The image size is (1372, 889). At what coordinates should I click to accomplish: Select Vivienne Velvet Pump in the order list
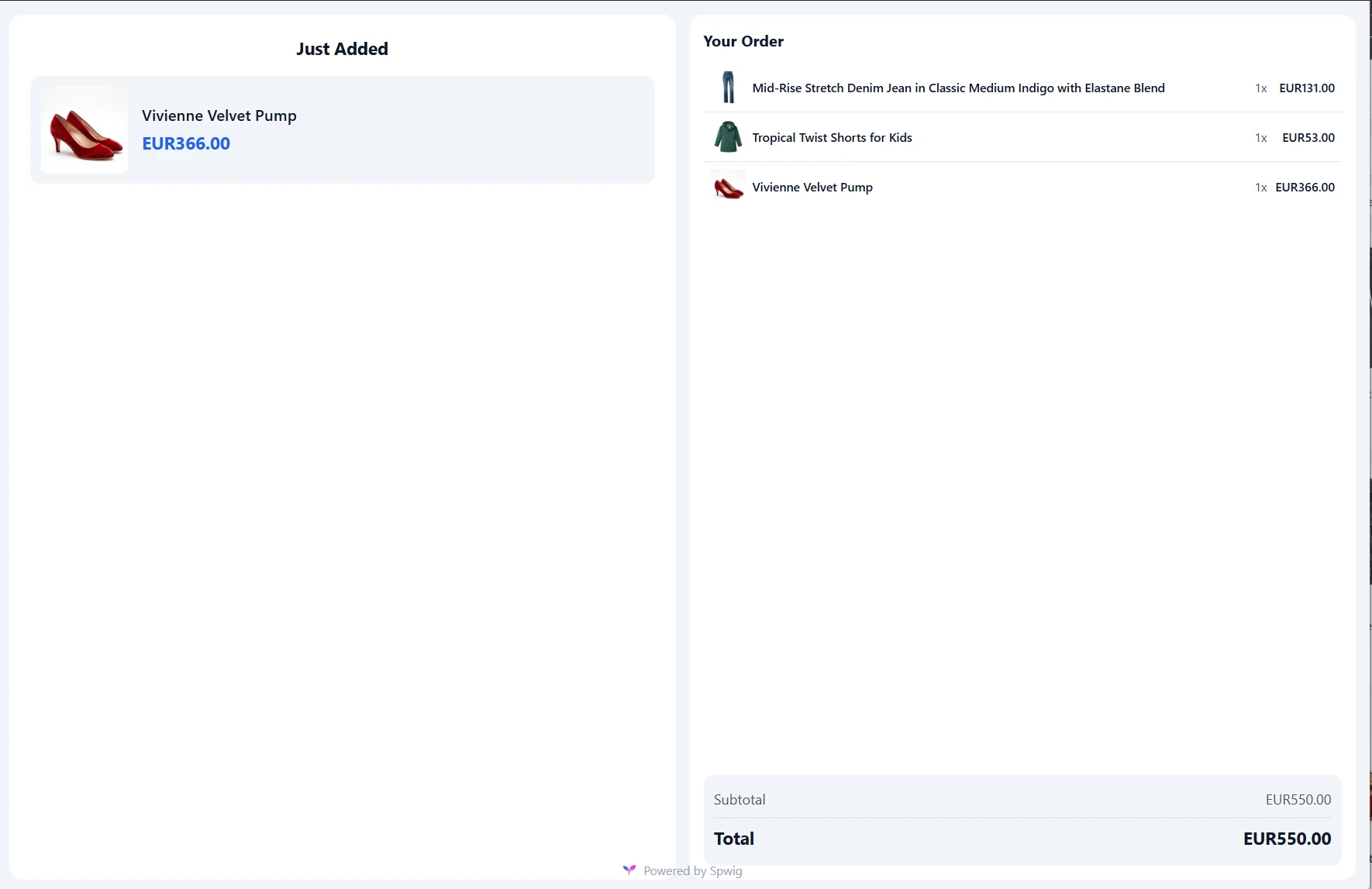coord(812,187)
